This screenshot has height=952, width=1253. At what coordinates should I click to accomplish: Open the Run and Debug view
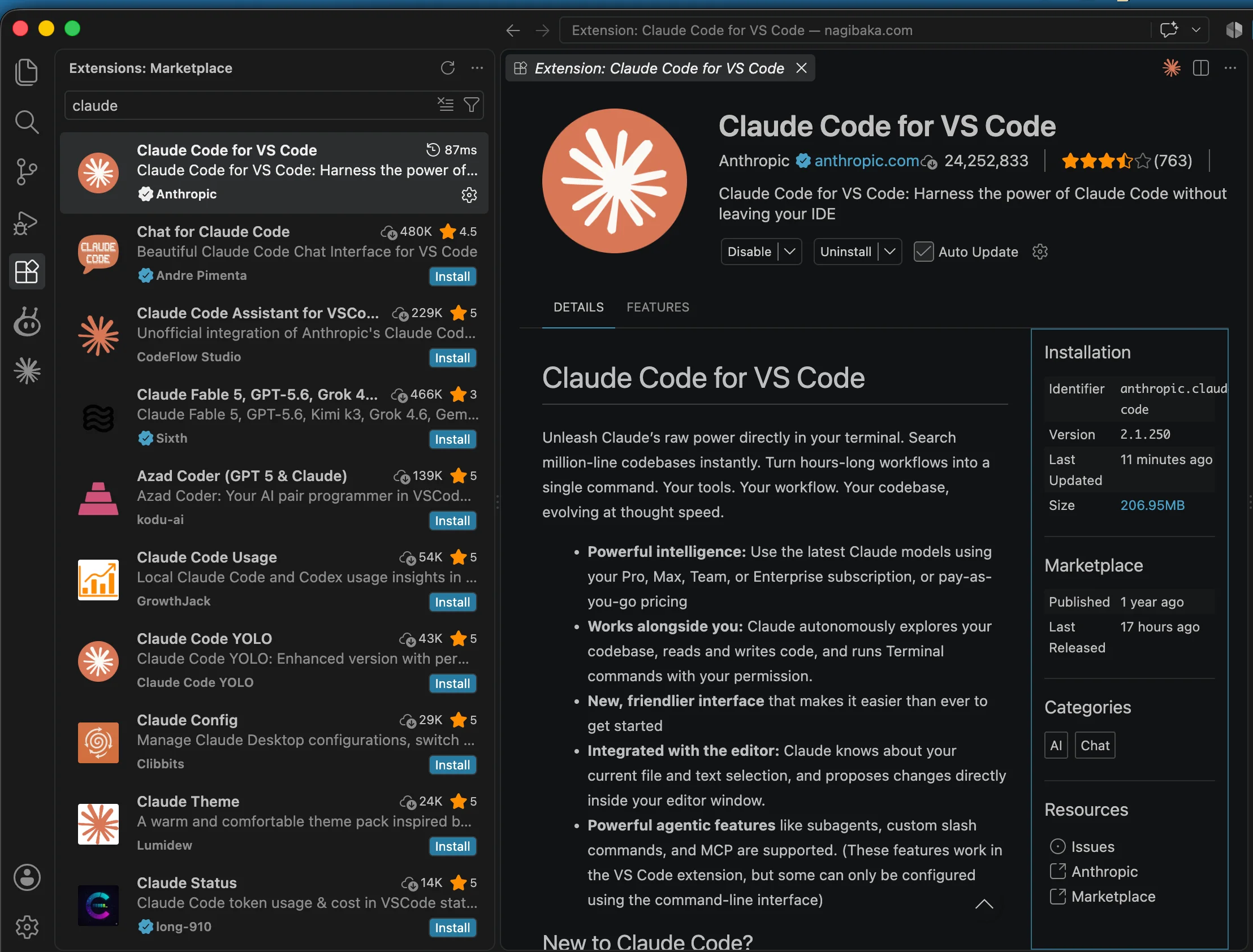coord(27,222)
